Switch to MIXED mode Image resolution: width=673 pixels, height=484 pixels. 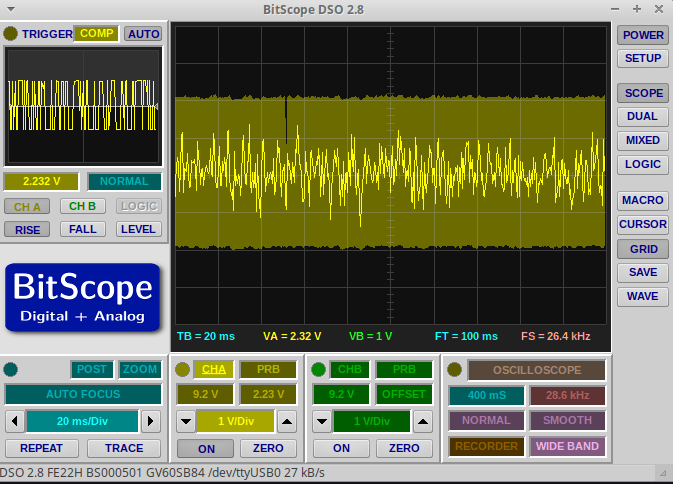[643, 140]
